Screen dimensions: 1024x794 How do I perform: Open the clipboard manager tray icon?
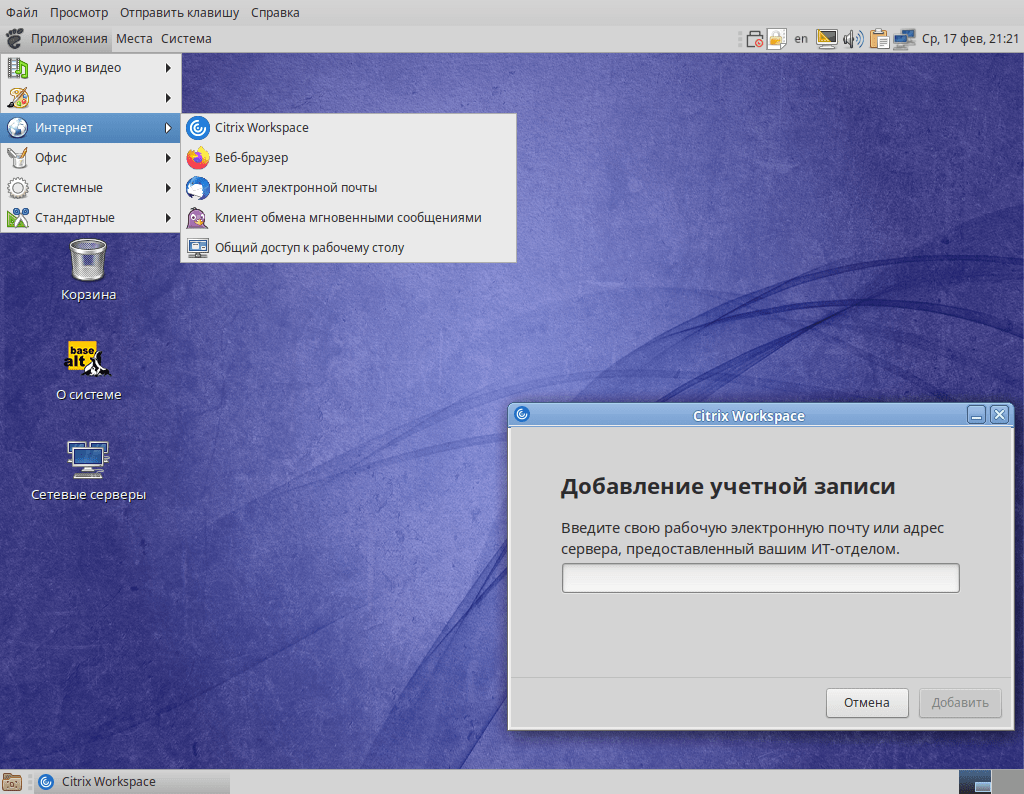tap(879, 39)
